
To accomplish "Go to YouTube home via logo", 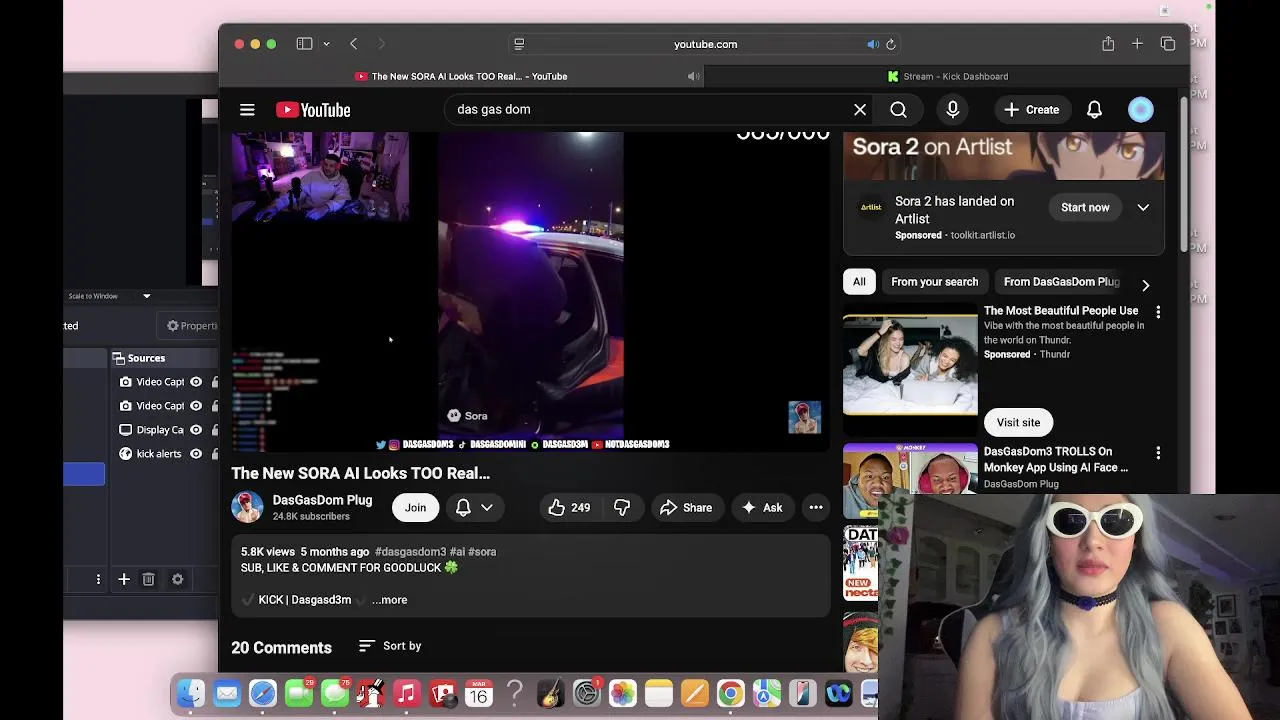I will pyautogui.click(x=313, y=110).
